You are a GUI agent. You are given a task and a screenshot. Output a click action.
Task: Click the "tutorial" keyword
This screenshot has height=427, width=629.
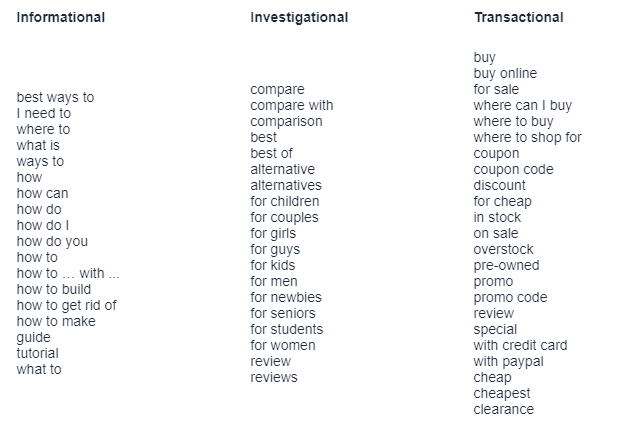(37, 353)
